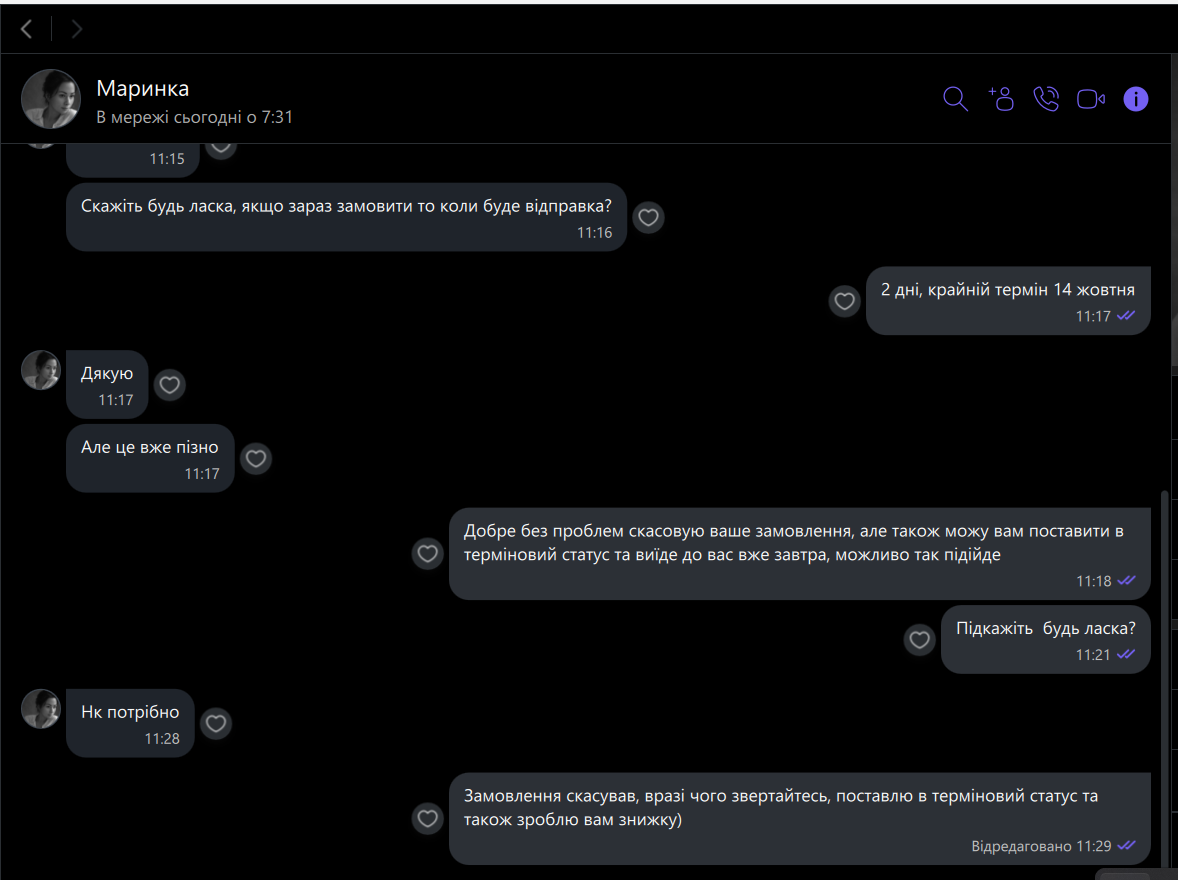Heart the "Підкажіть будь ласка?" message

click(x=919, y=639)
